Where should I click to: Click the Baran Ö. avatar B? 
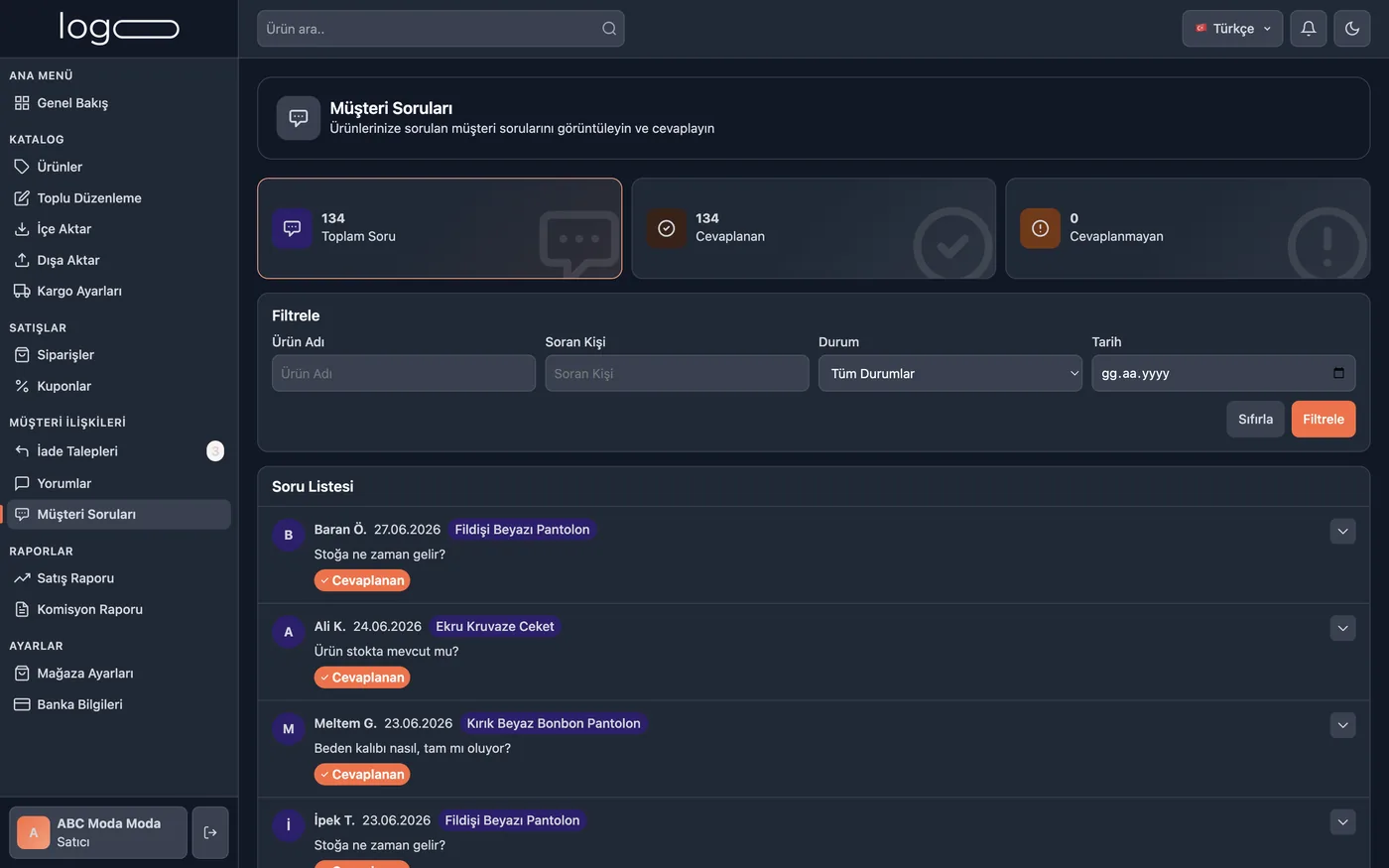tap(289, 535)
